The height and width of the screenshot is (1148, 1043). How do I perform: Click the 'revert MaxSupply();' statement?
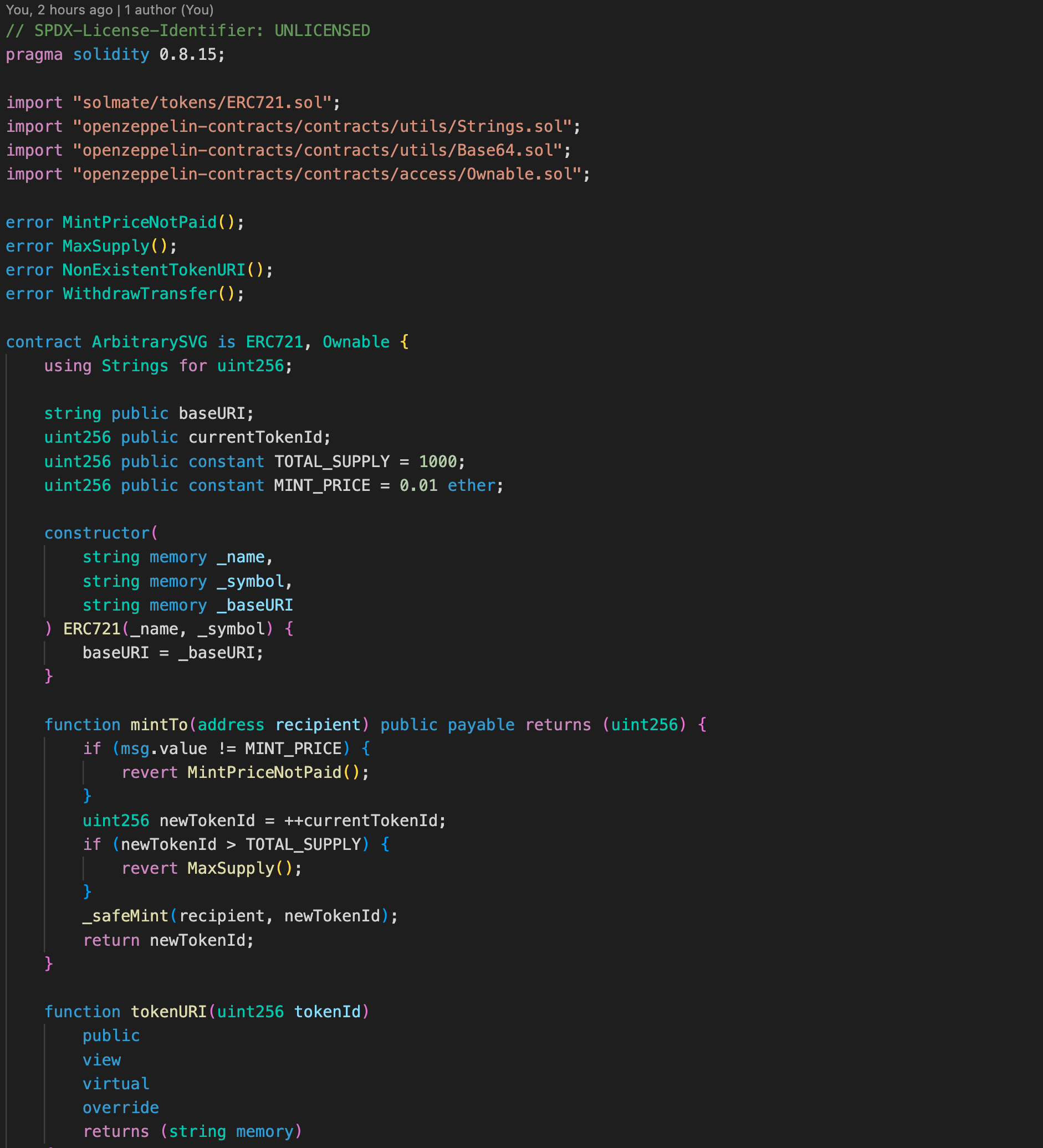[x=212, y=868]
